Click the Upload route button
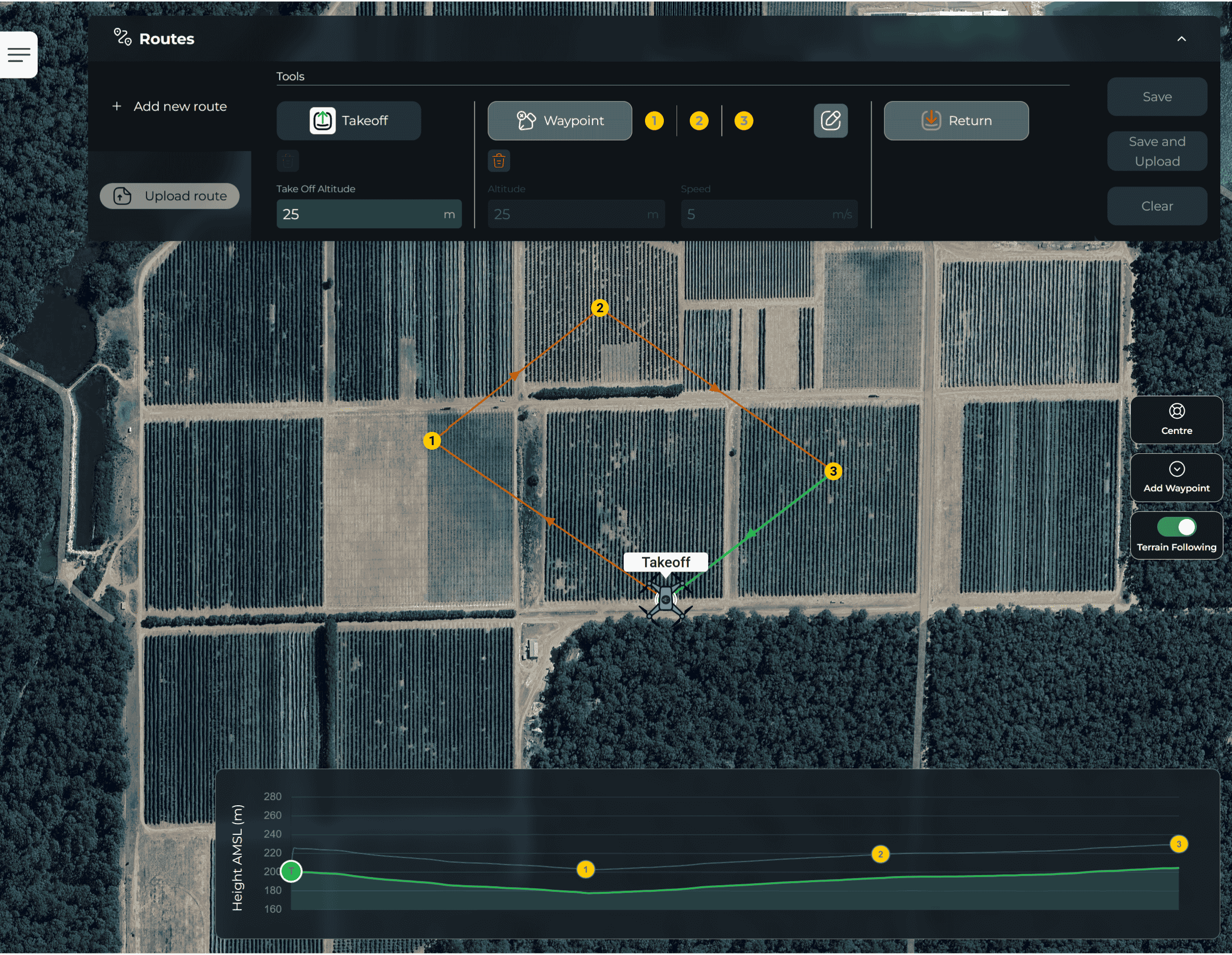The image size is (1232, 955). coord(170,196)
